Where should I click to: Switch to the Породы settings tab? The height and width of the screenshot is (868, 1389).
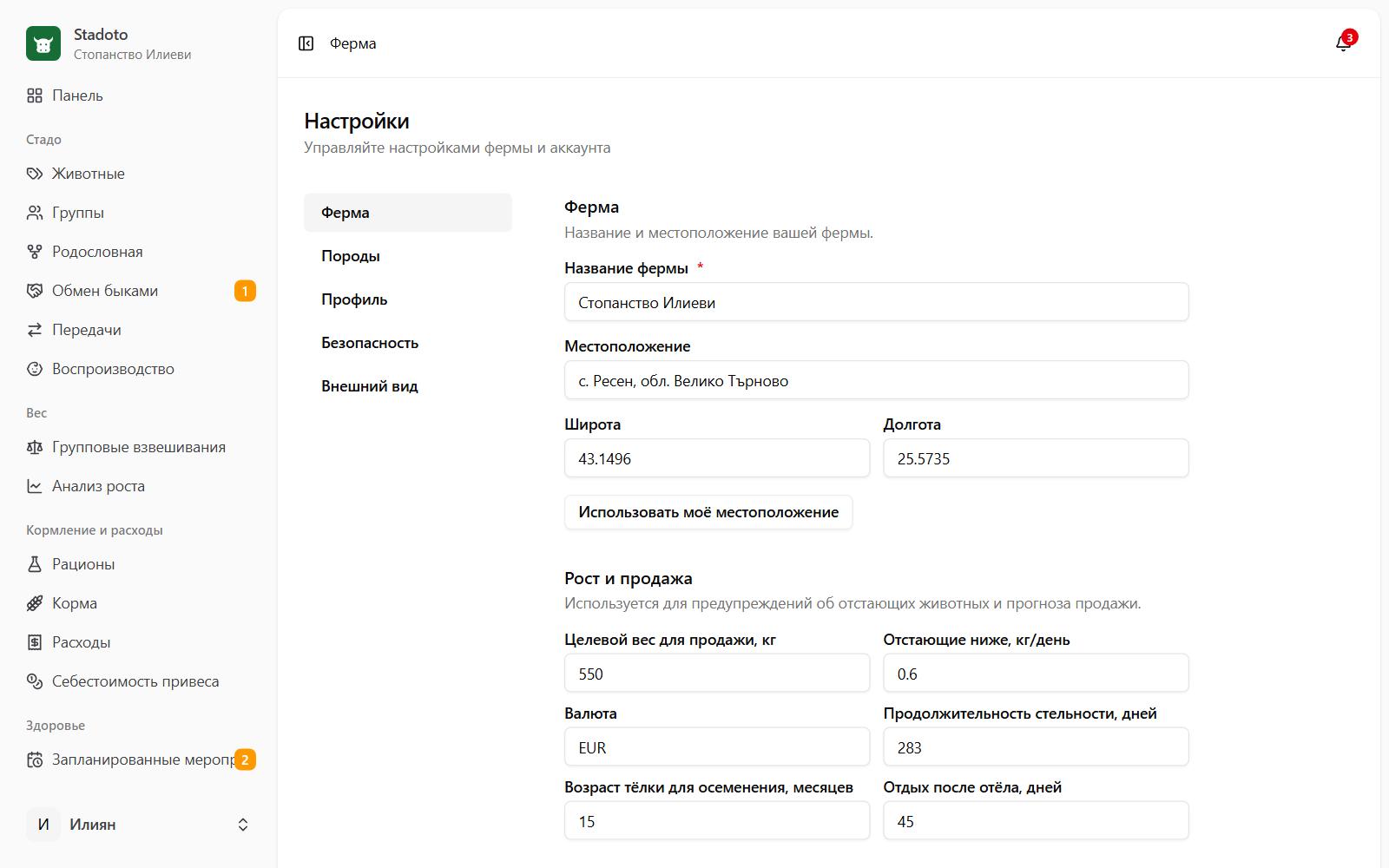(x=408, y=256)
